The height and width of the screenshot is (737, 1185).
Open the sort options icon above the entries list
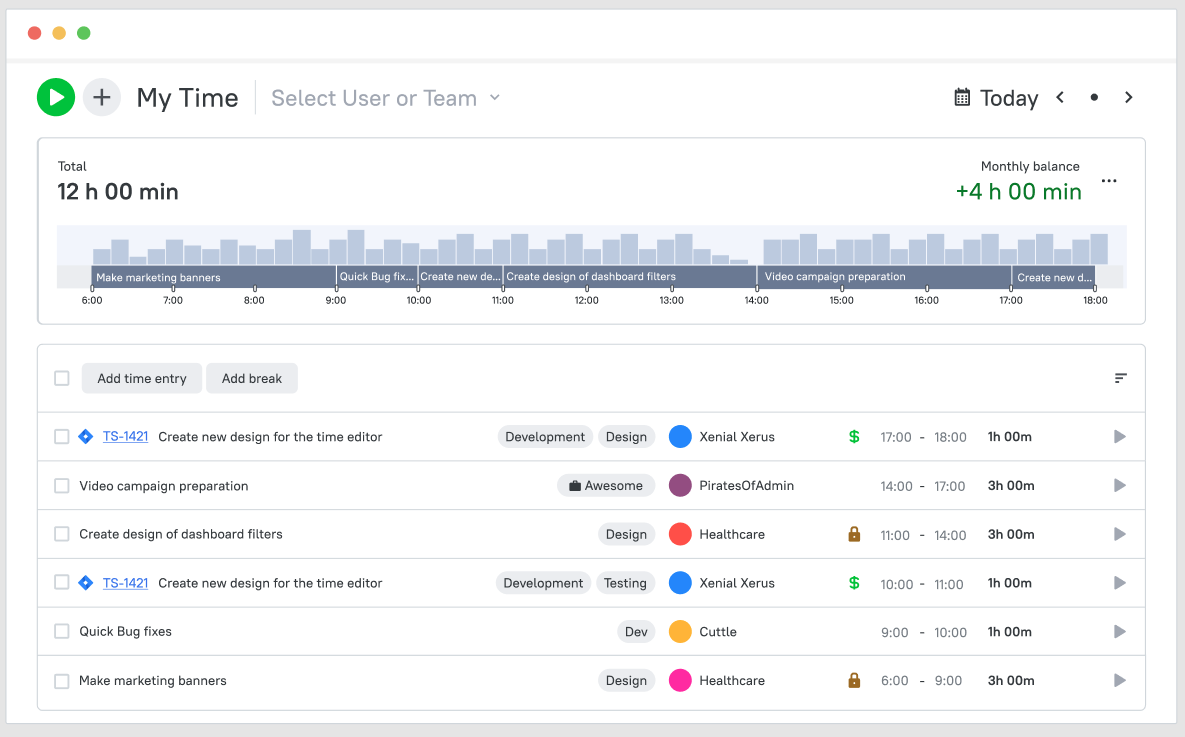[1119, 378]
